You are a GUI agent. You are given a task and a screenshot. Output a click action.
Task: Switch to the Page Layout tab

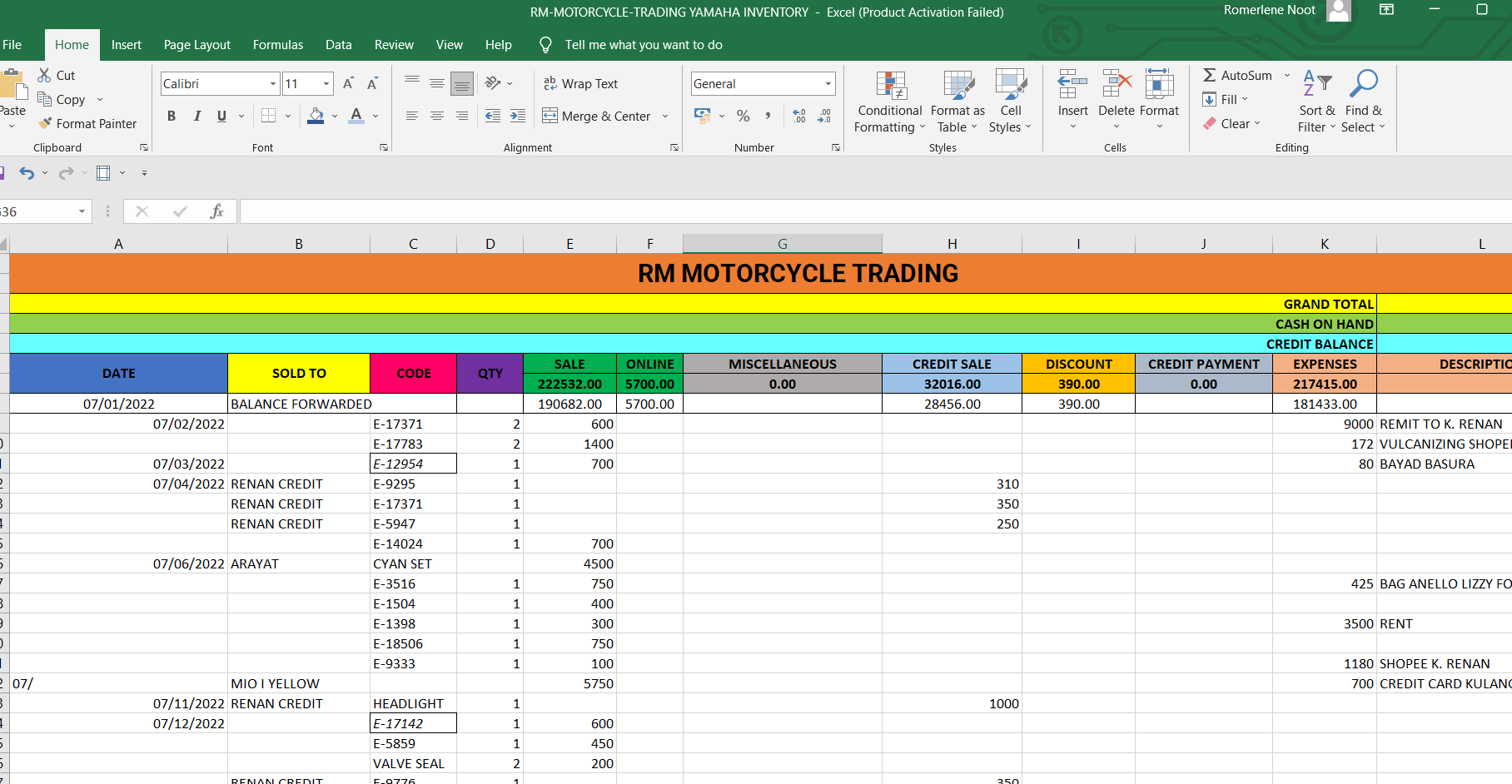tap(197, 45)
